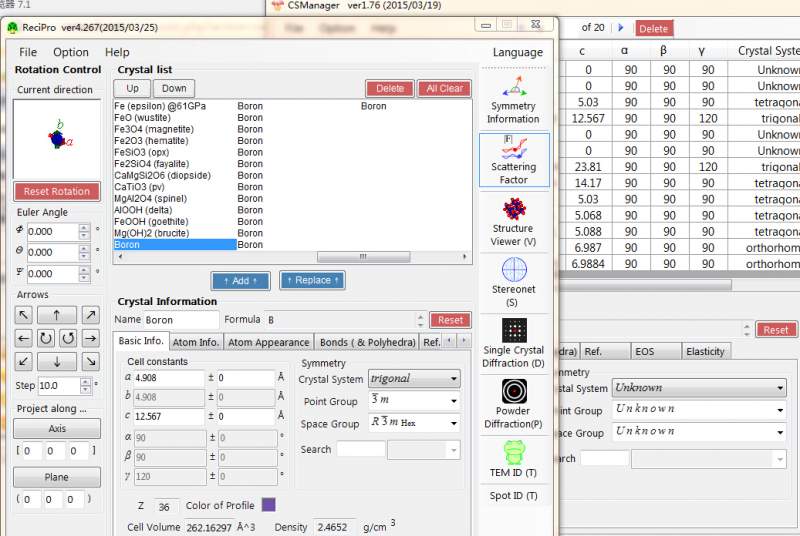Screen dimensions: 800x536
Task: Click the crystal Name field
Action: click(181, 320)
